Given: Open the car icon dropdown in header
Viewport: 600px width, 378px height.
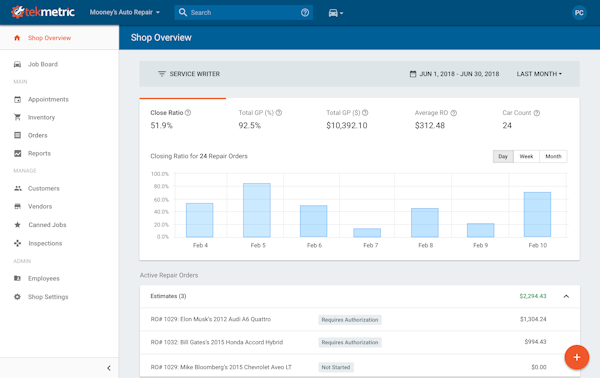Looking at the screenshot, I should click(336, 13).
